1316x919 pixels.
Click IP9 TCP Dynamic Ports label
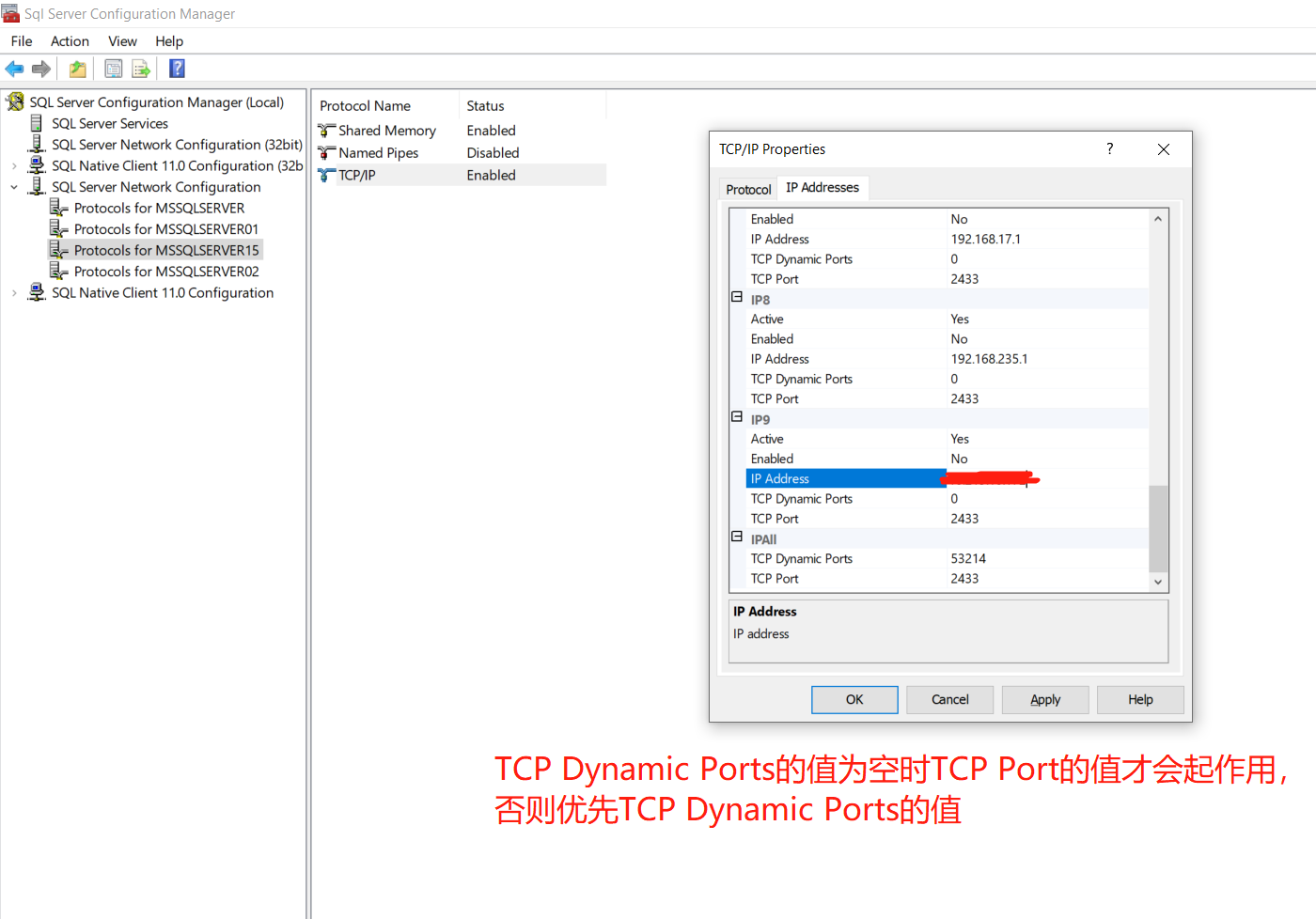[x=801, y=498]
